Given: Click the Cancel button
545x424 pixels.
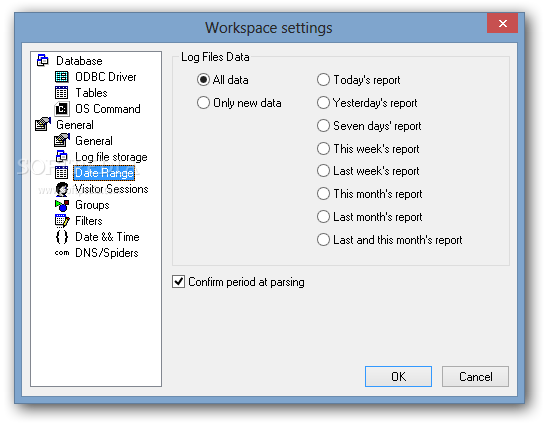Looking at the screenshot, I should click(475, 376).
